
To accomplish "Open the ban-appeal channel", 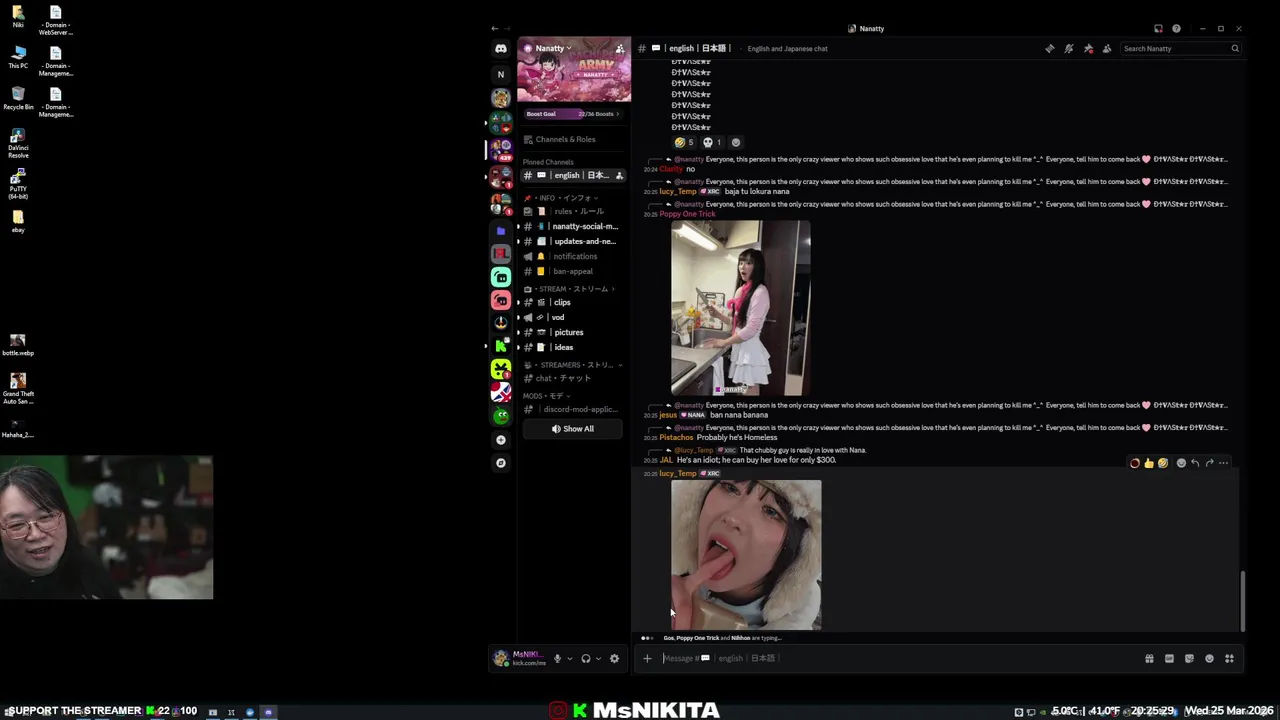I will tap(574, 271).
